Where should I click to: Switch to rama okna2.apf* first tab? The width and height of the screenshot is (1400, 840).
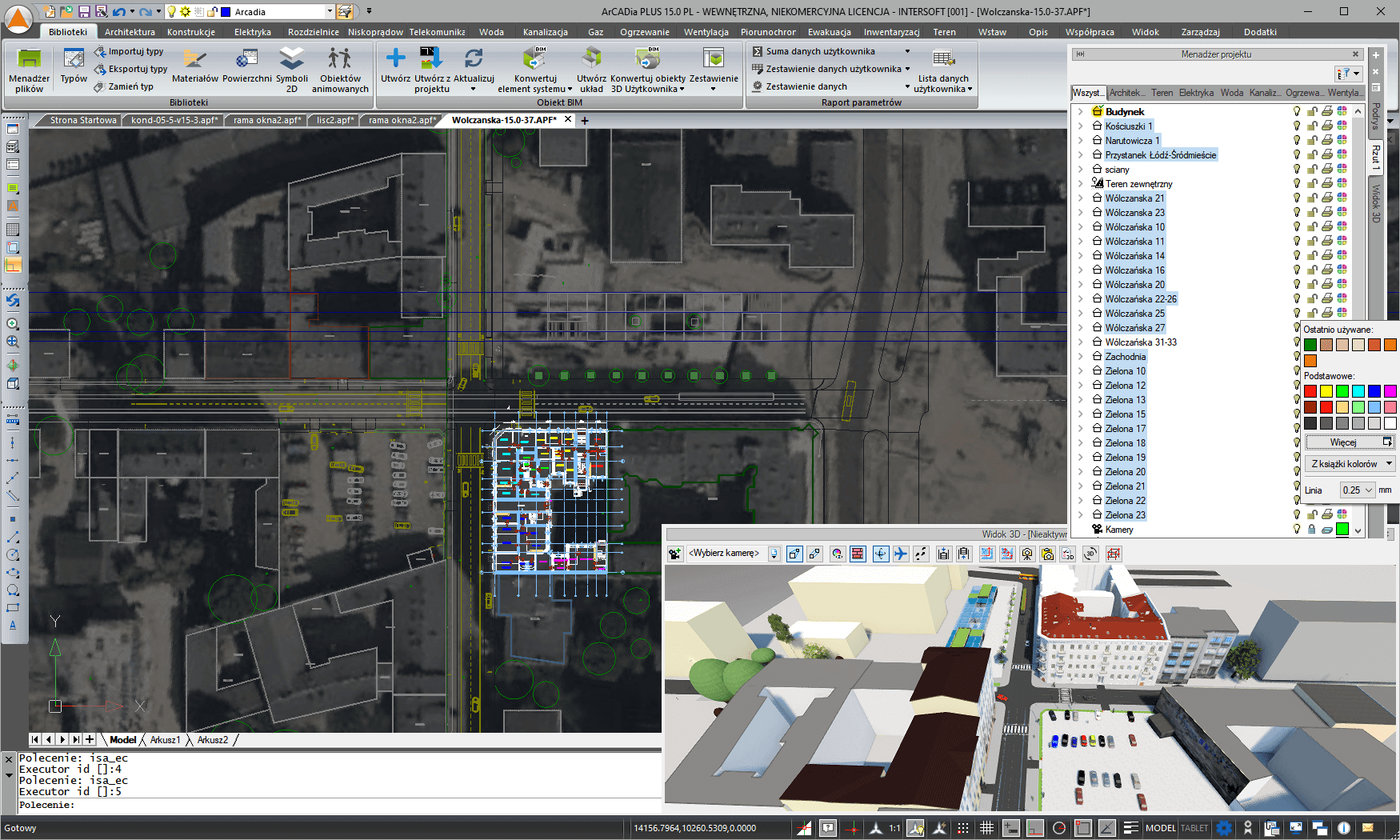coord(267,120)
